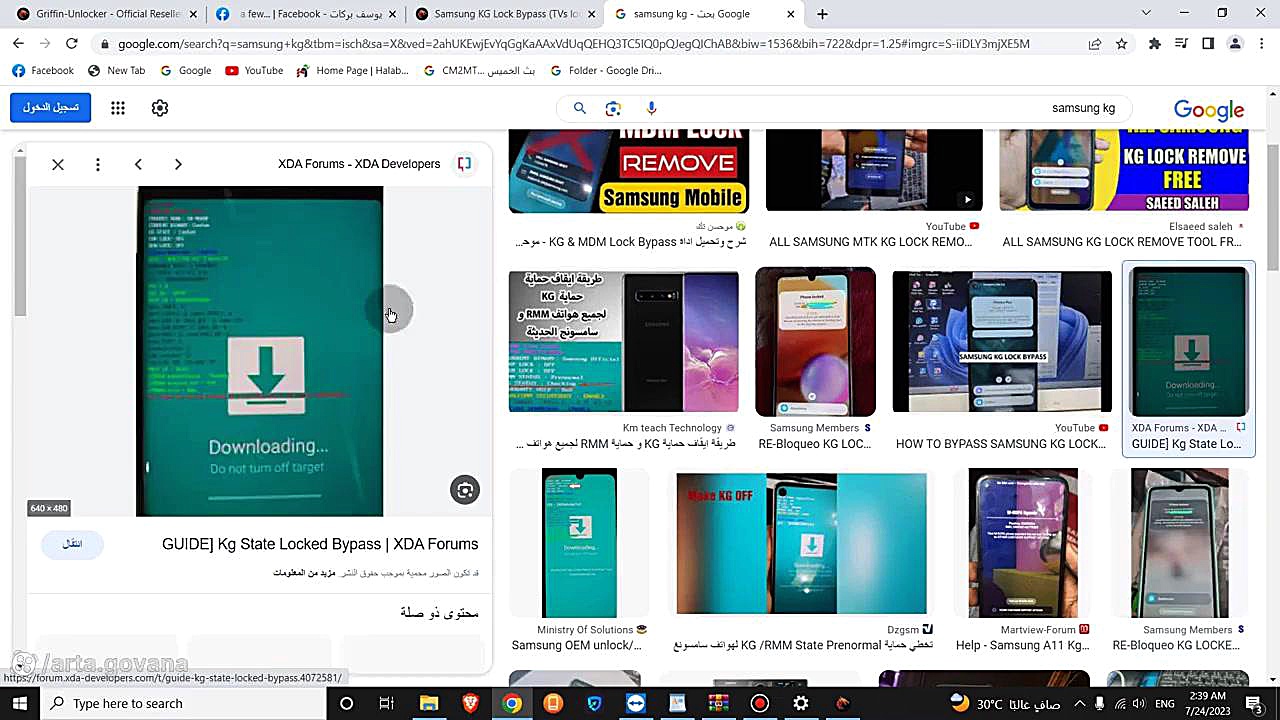
Task: Close the samsung kg Google tab
Action: (x=791, y=14)
